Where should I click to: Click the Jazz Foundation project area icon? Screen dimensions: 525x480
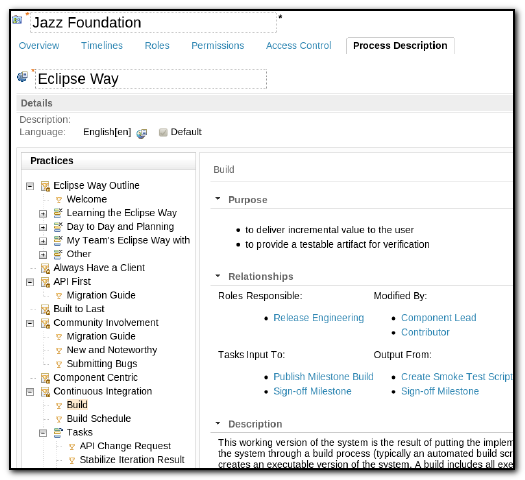click(x=17, y=19)
